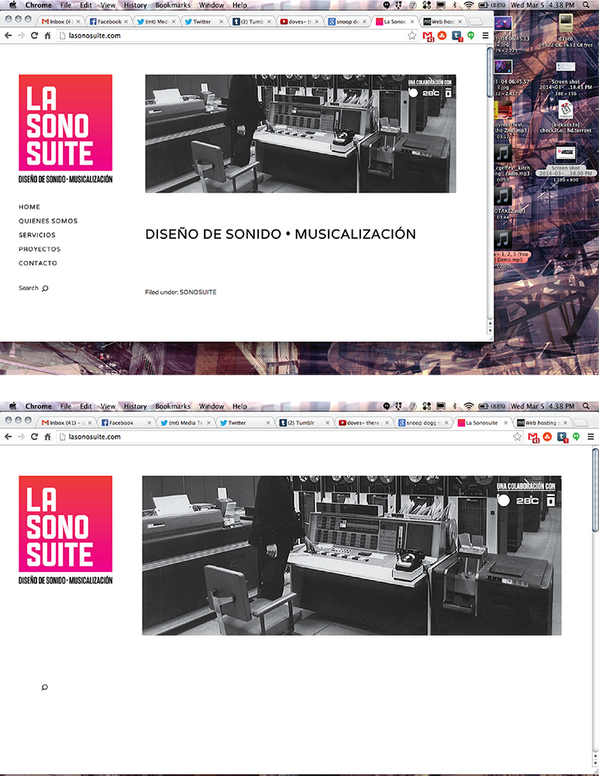Select the highlighted Screen shot 1280 x 800 desktop file

pyautogui.click(x=565, y=153)
